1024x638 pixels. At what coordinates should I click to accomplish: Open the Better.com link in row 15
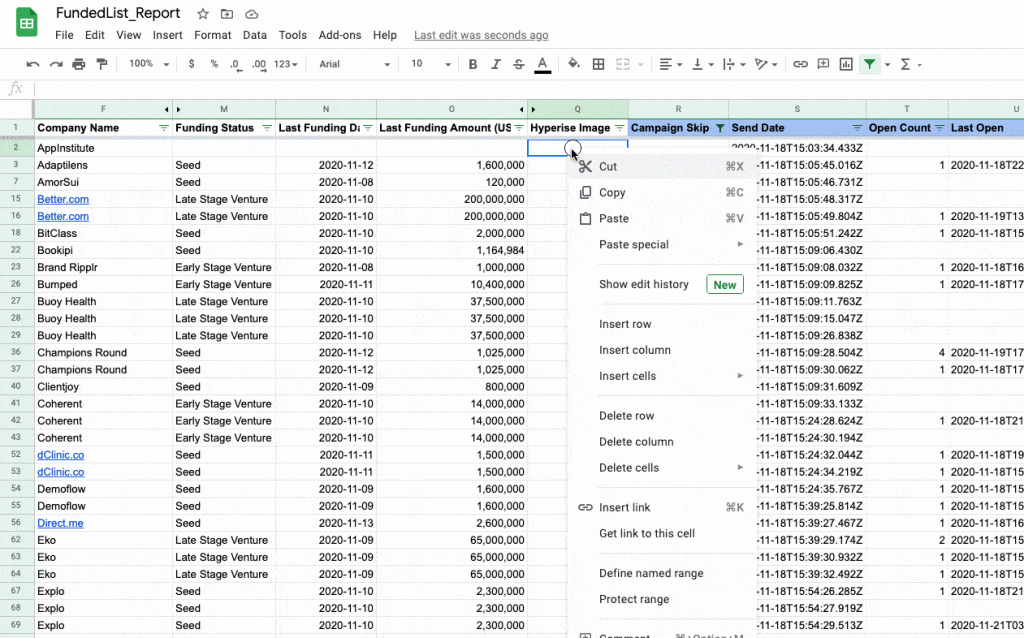pyautogui.click(x=63, y=199)
